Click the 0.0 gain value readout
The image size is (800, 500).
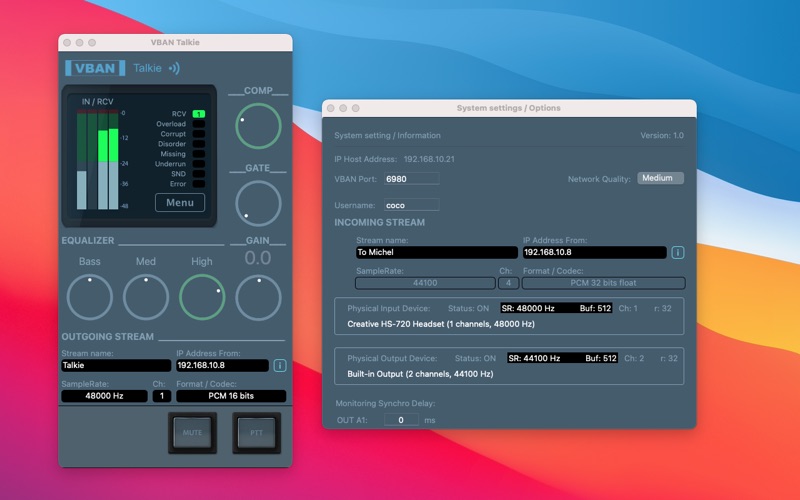point(258,258)
